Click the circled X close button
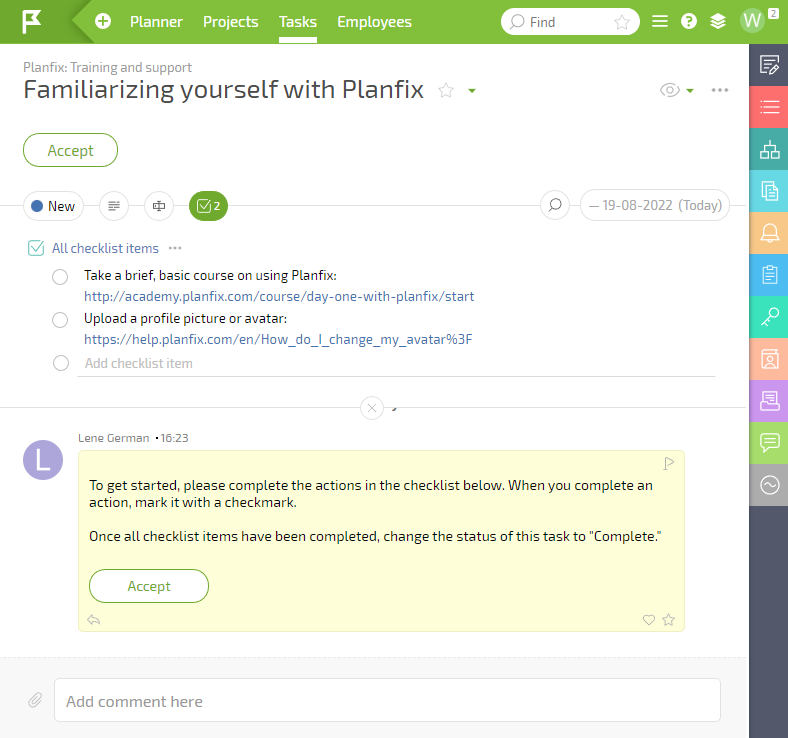Viewport: 788px width, 738px height. click(x=372, y=408)
